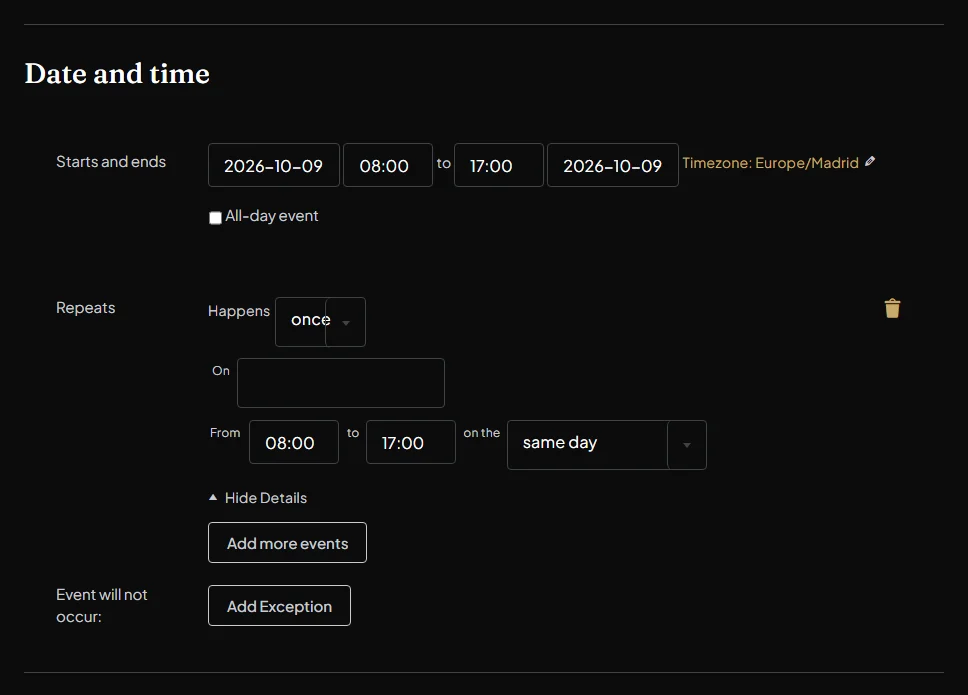Focus the end date field beside Timezone
The height and width of the screenshot is (695, 968).
612,165
